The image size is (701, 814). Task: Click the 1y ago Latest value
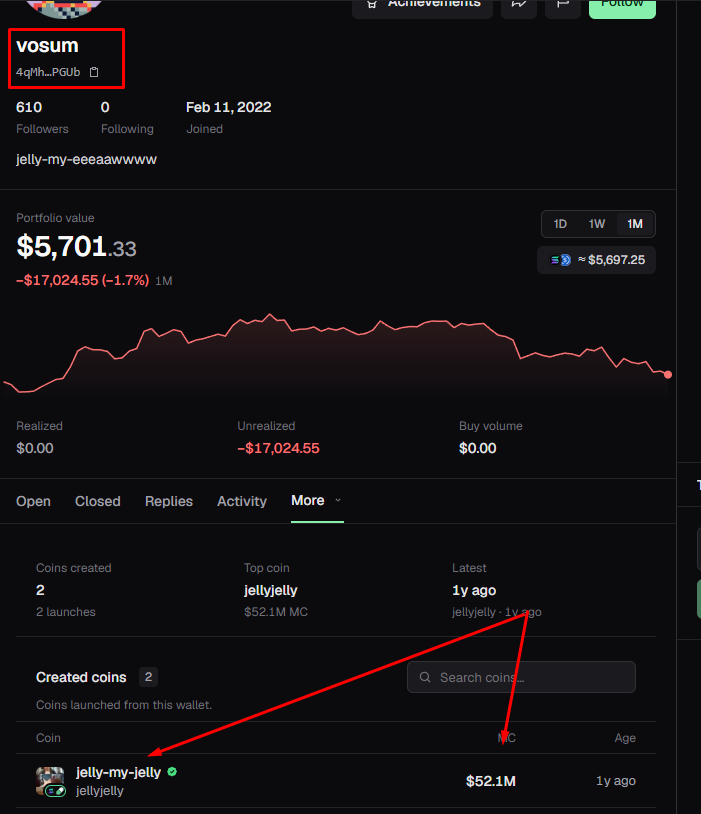point(474,591)
